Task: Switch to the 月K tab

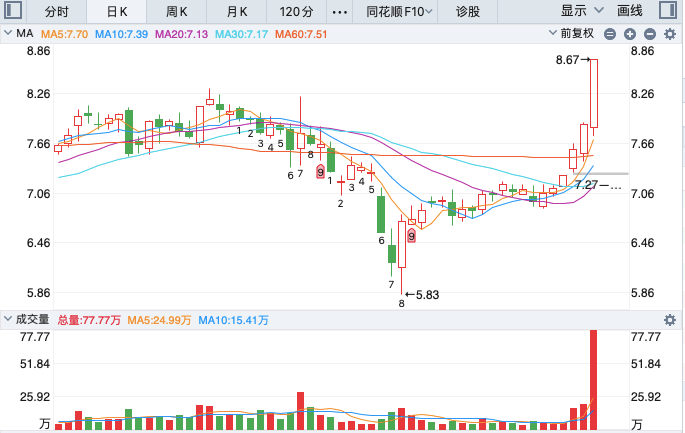Action: [237, 11]
